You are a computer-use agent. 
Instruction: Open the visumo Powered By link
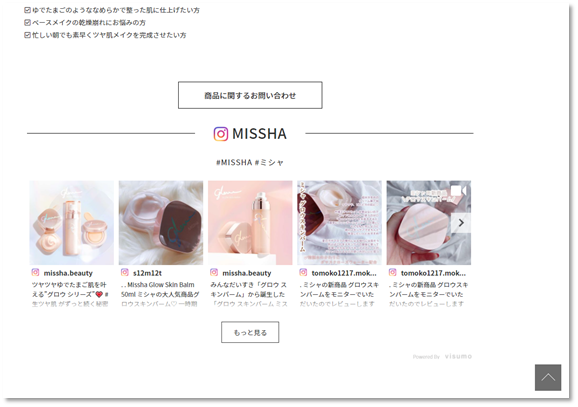(442, 356)
